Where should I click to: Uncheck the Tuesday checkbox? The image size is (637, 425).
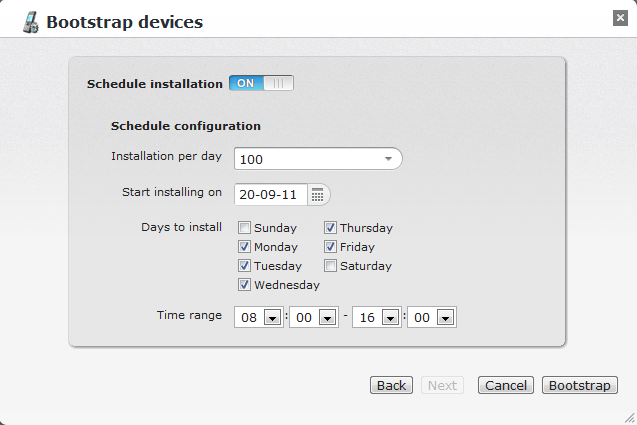[245, 266]
